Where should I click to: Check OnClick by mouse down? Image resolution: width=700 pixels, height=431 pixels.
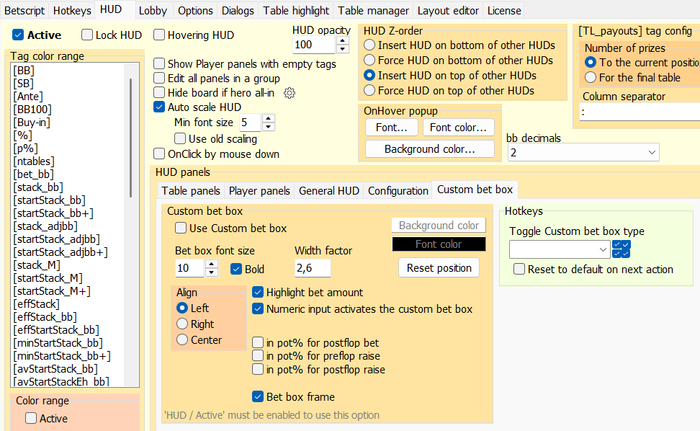[159, 154]
